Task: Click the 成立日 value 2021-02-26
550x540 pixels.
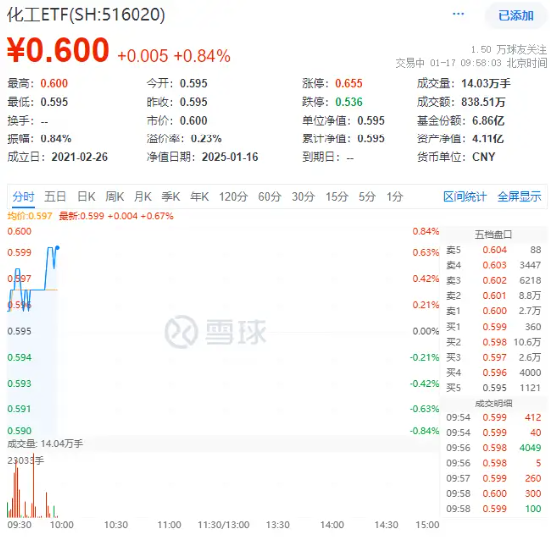Action: (80, 157)
